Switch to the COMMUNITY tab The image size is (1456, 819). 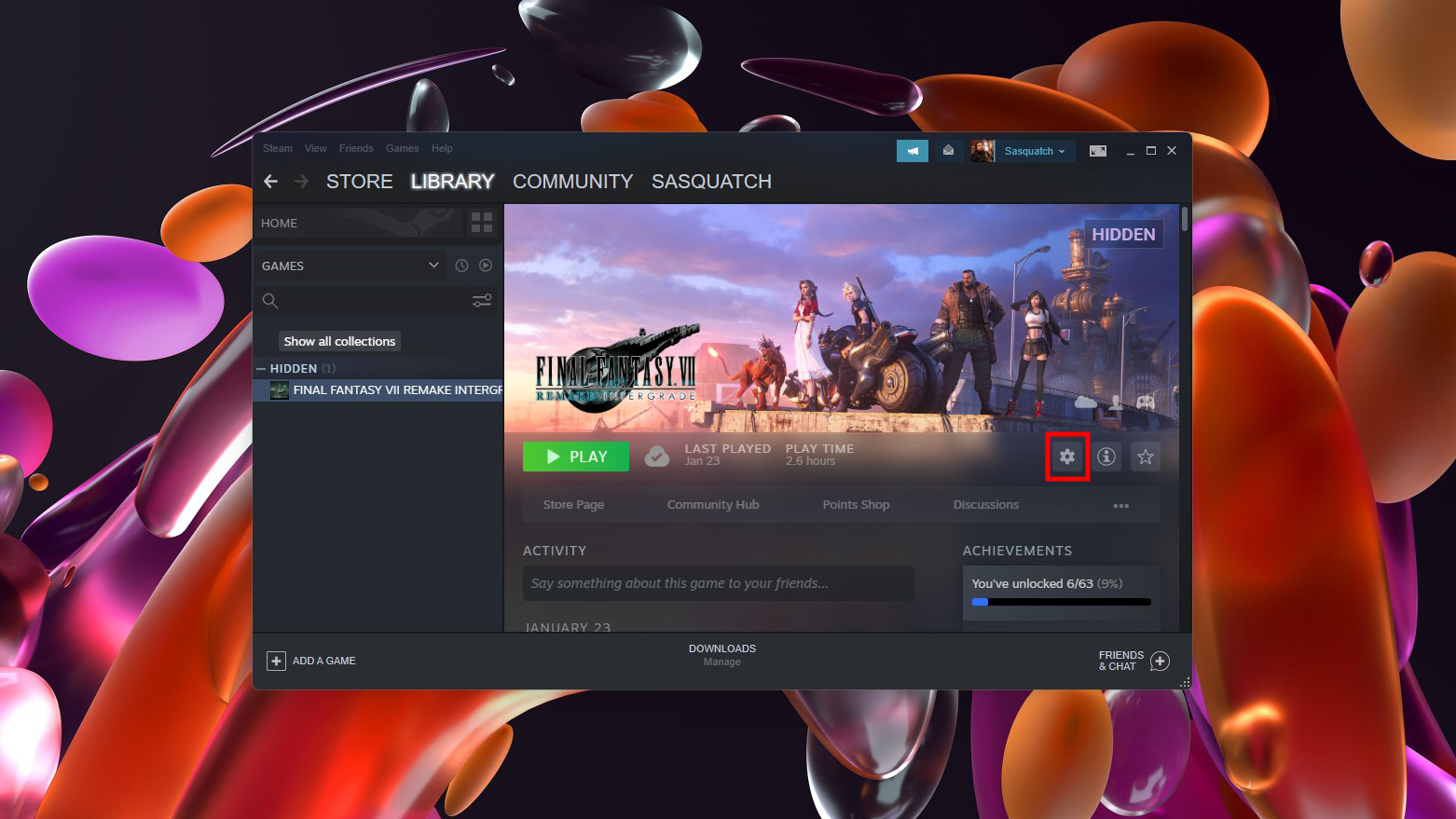click(x=572, y=182)
